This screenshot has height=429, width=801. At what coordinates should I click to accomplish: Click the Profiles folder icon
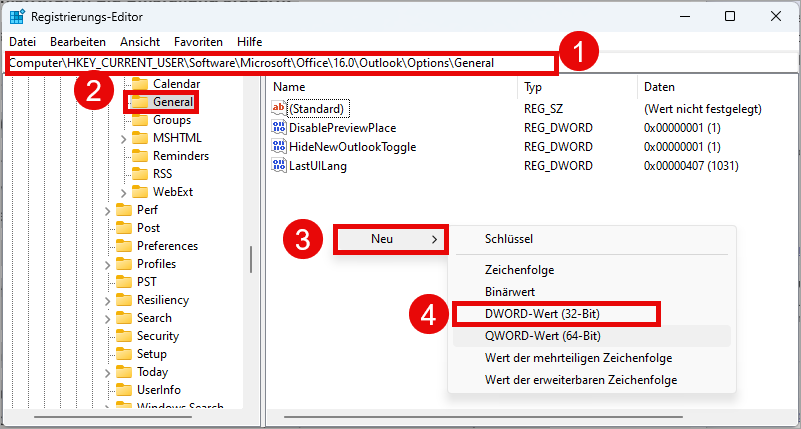(x=124, y=264)
